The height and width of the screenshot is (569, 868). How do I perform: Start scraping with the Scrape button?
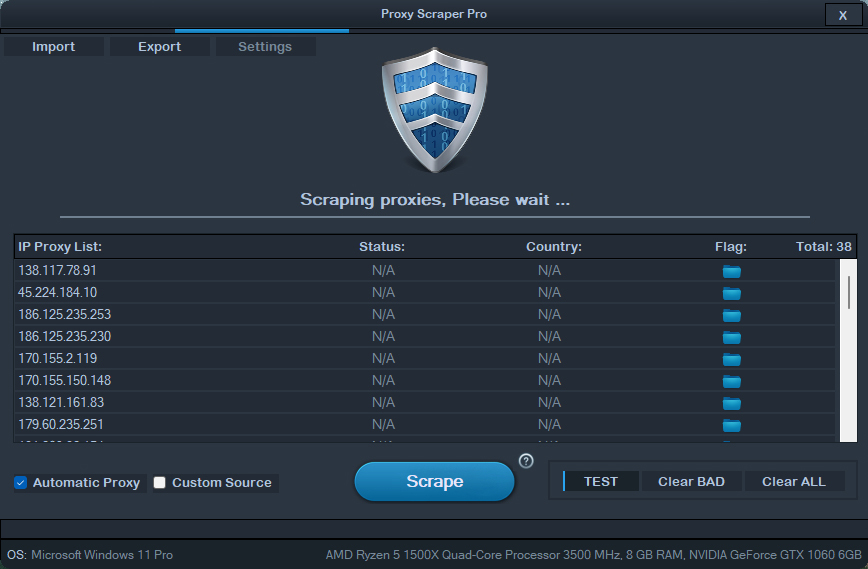click(435, 482)
